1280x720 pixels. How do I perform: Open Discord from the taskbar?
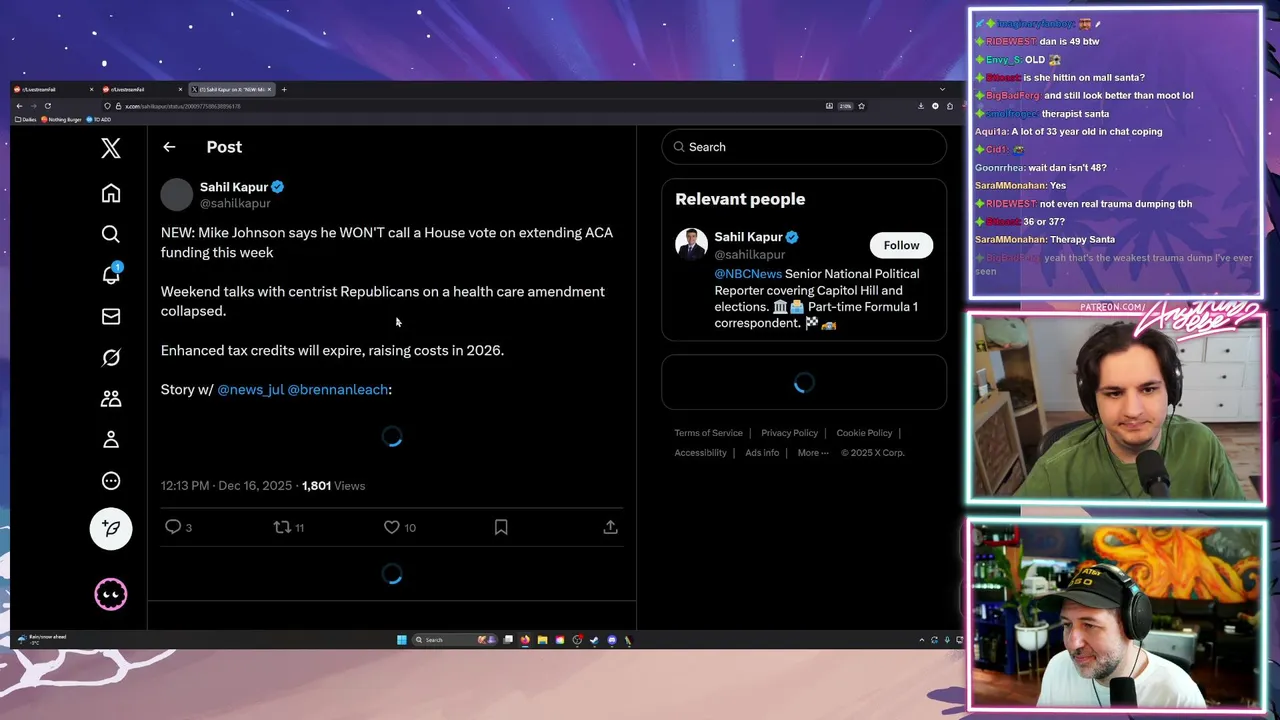click(612, 640)
